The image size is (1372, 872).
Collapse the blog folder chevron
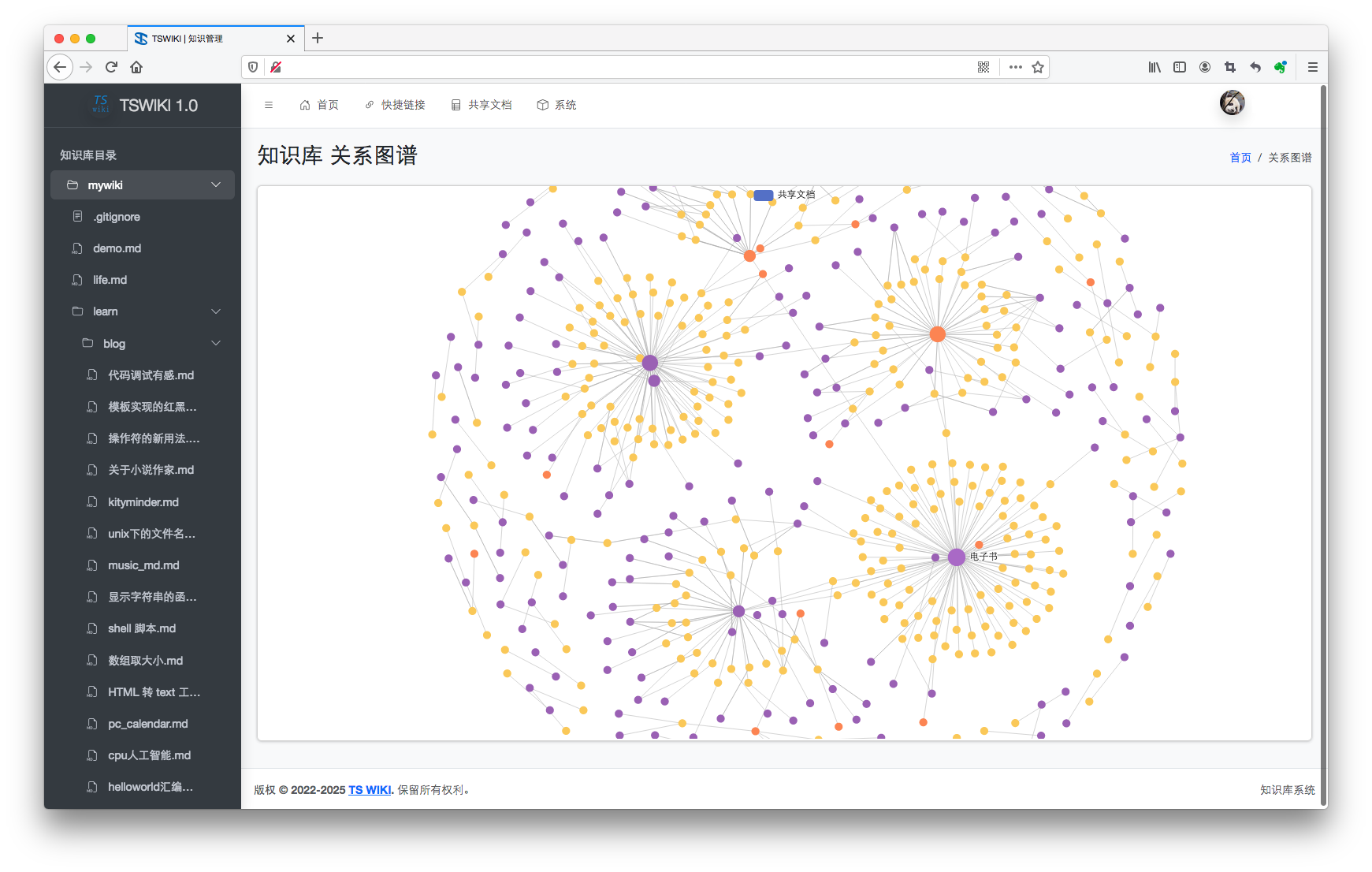(x=216, y=343)
